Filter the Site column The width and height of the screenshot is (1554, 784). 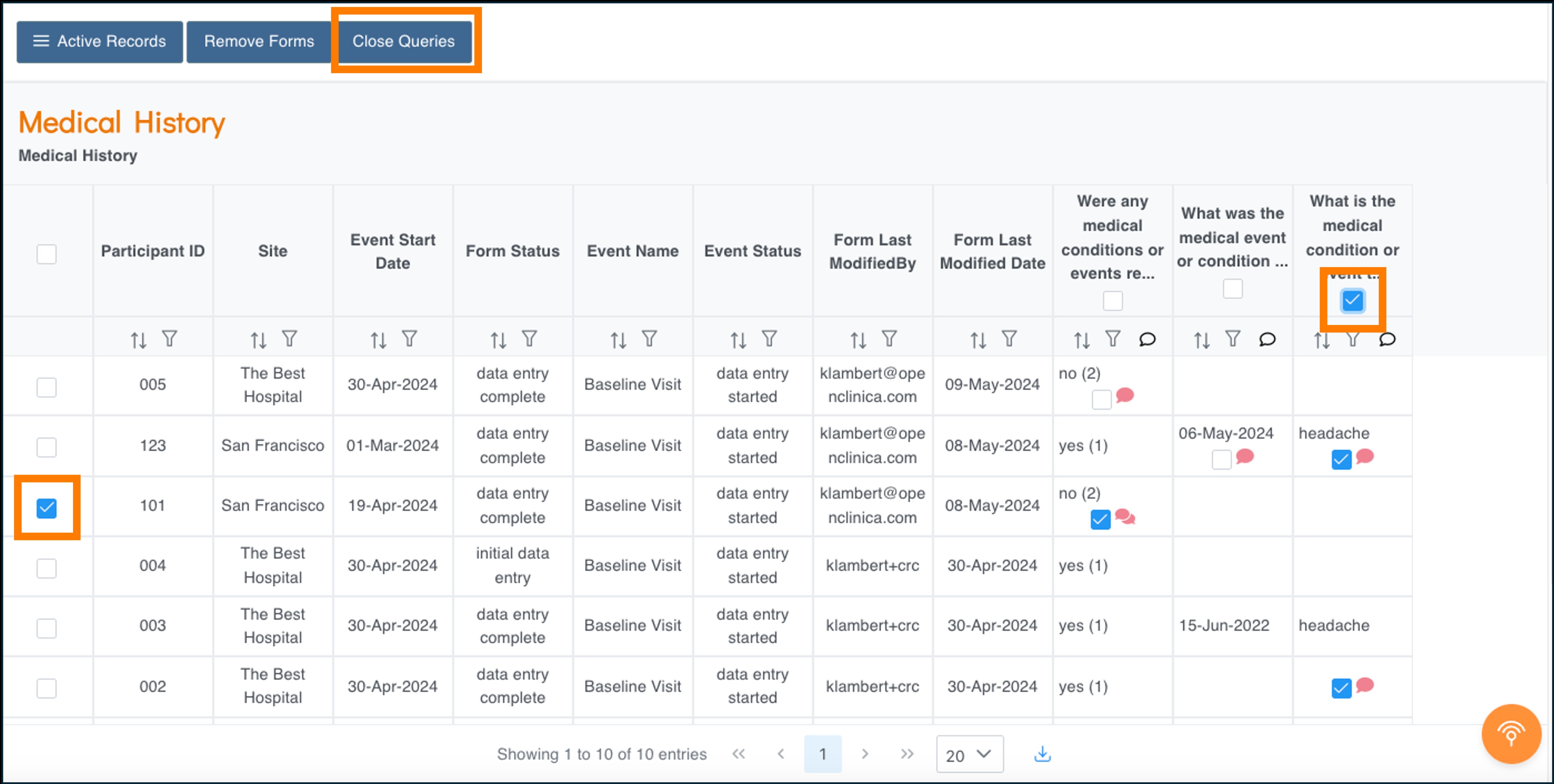[x=290, y=339]
